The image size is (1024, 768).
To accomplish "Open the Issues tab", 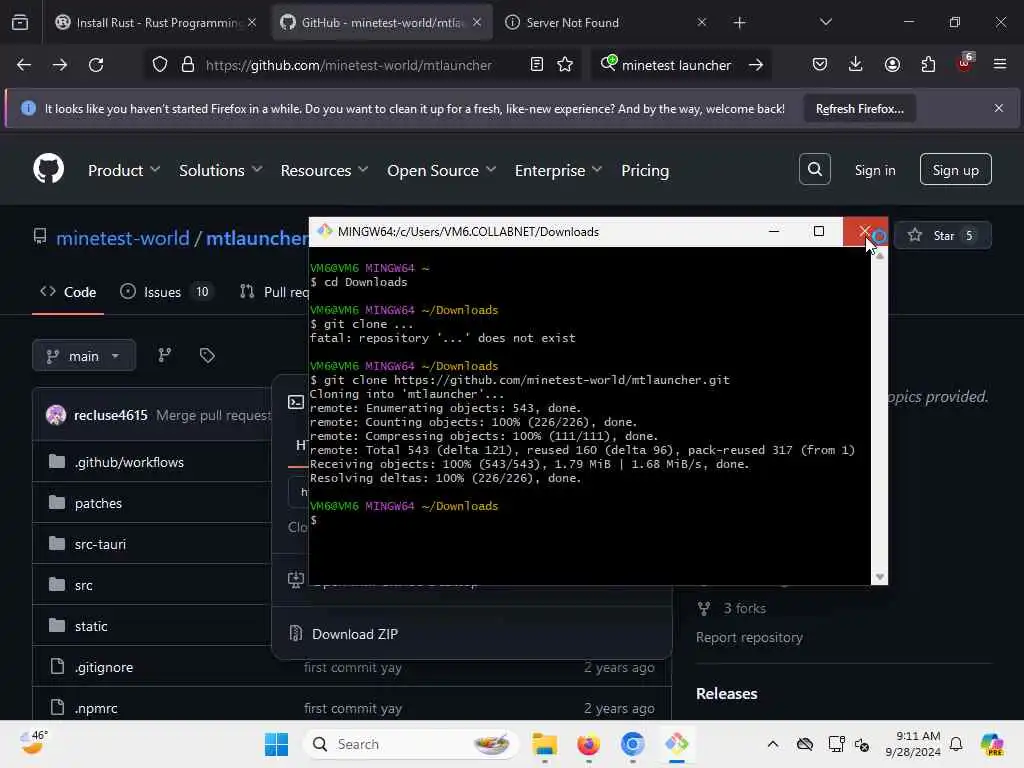I will click(166, 292).
